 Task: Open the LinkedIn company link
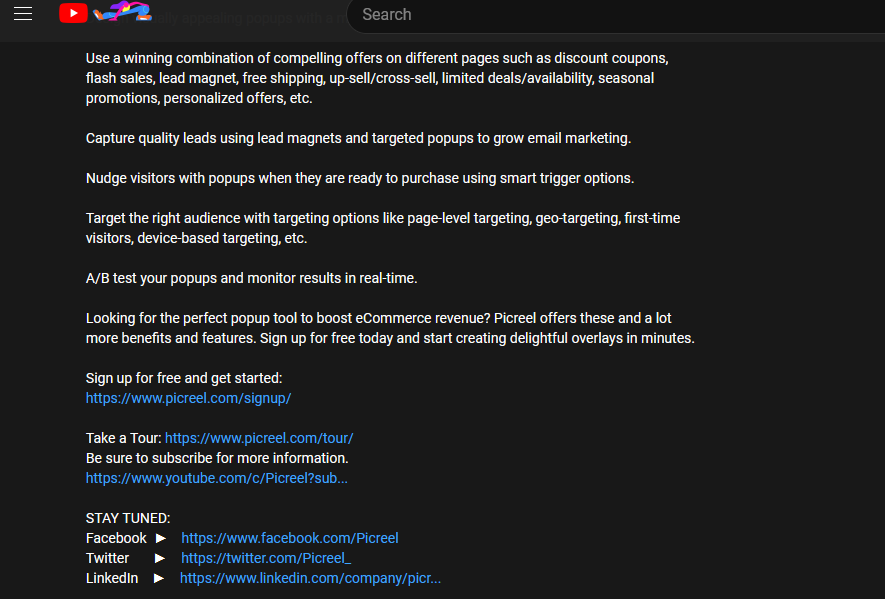(x=310, y=578)
